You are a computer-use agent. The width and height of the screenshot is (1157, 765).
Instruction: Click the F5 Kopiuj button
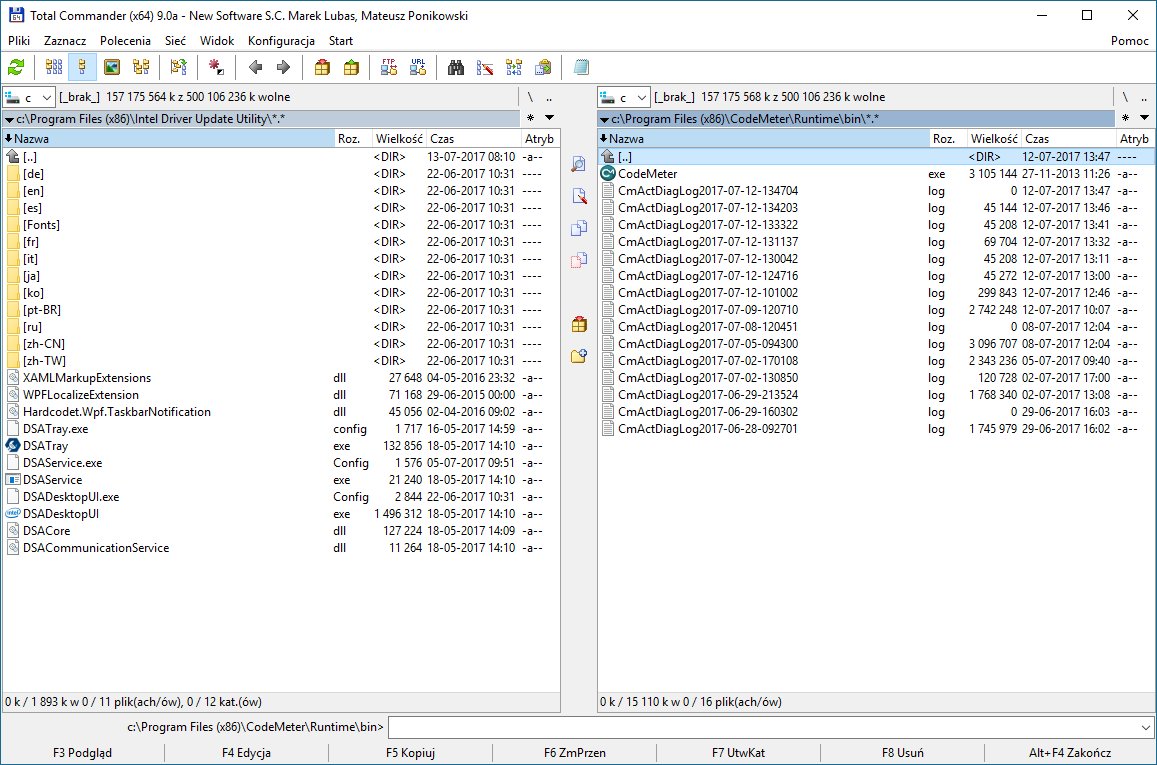coord(410,752)
